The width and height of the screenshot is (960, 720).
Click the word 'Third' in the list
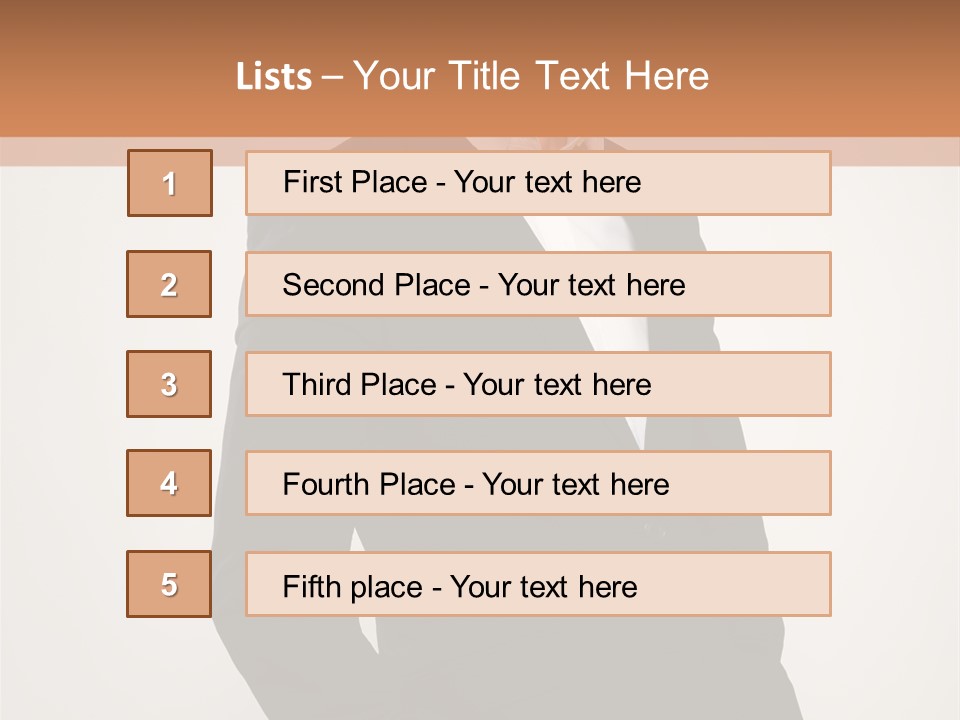click(316, 385)
